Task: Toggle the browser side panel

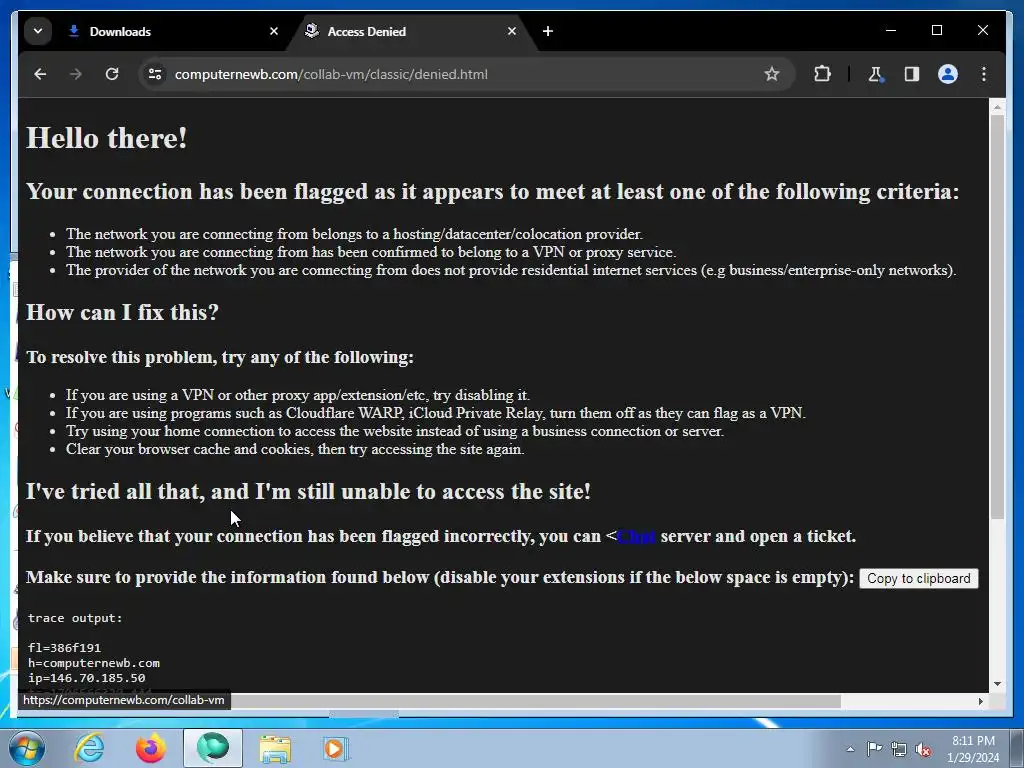Action: coord(912,74)
